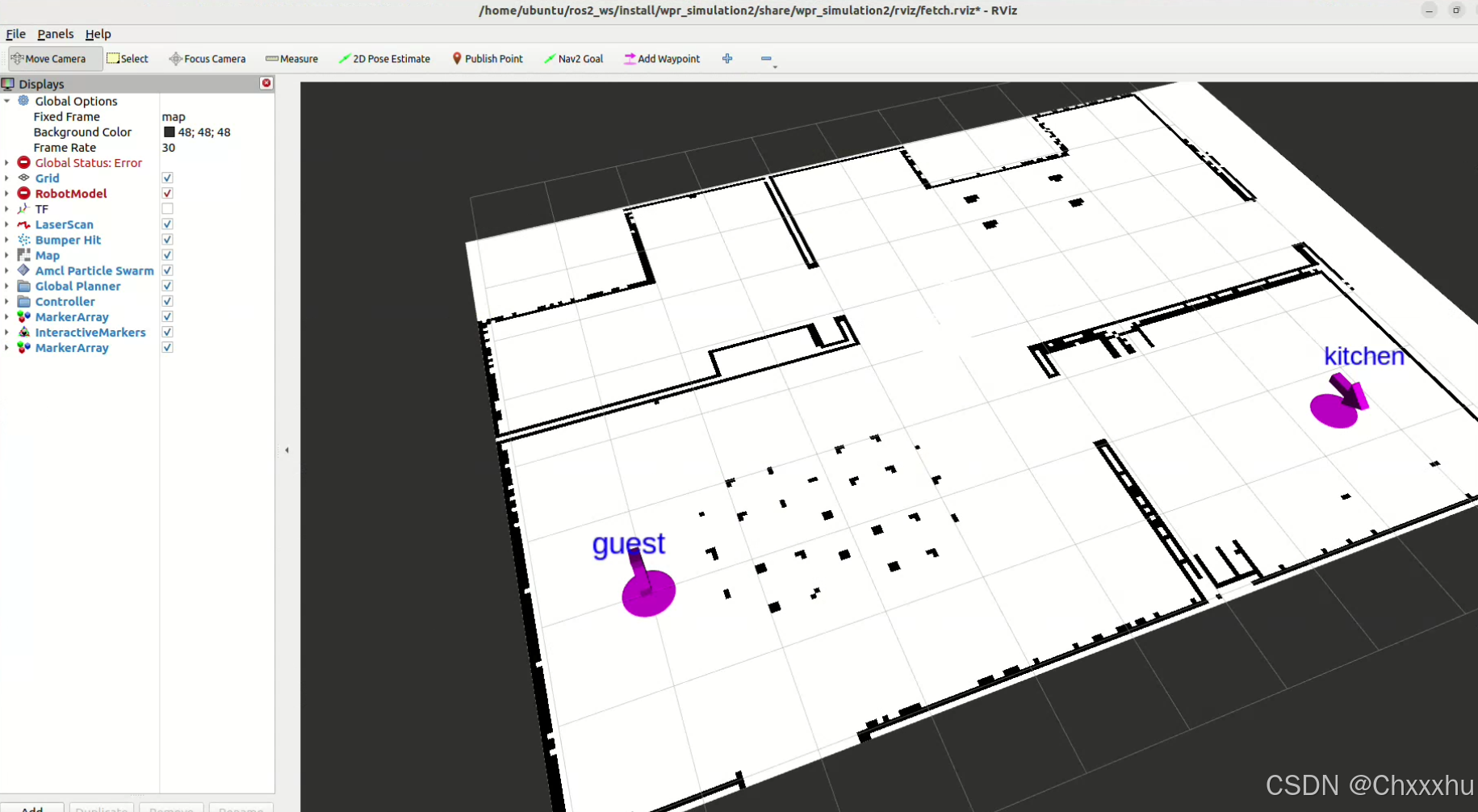
Task: Click the blue plus add-tool icon
Action: coord(727,59)
